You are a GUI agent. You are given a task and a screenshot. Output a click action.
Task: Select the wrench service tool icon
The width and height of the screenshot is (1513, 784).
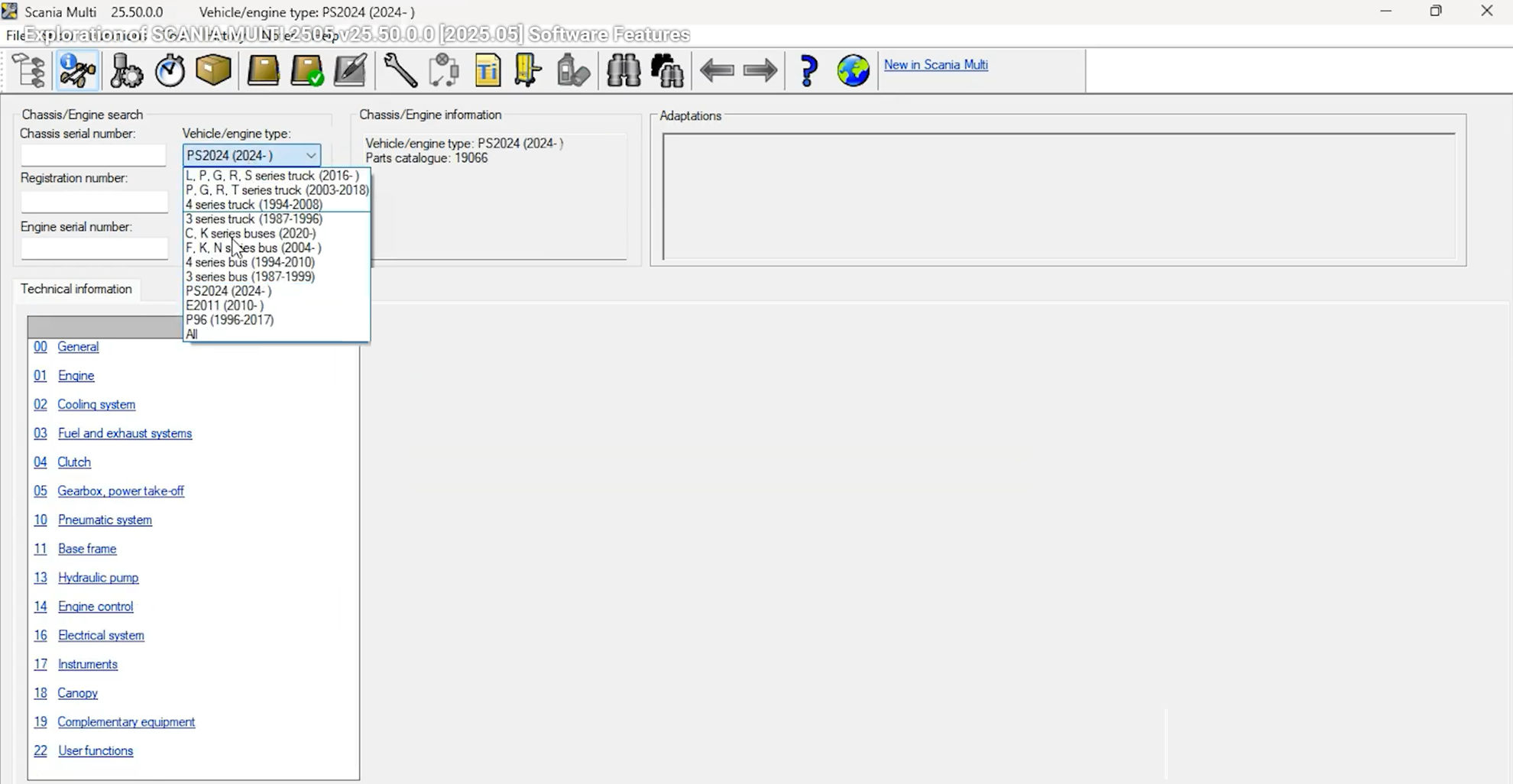pyautogui.click(x=400, y=71)
